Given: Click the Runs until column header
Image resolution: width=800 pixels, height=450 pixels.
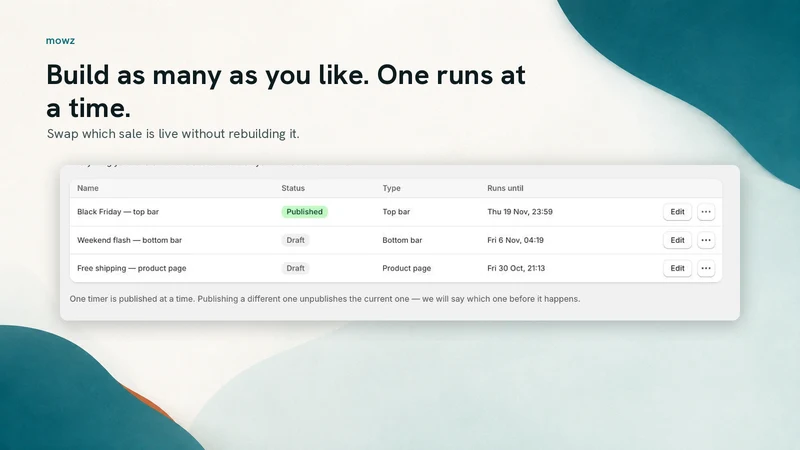Looking at the screenshot, I should tap(505, 188).
